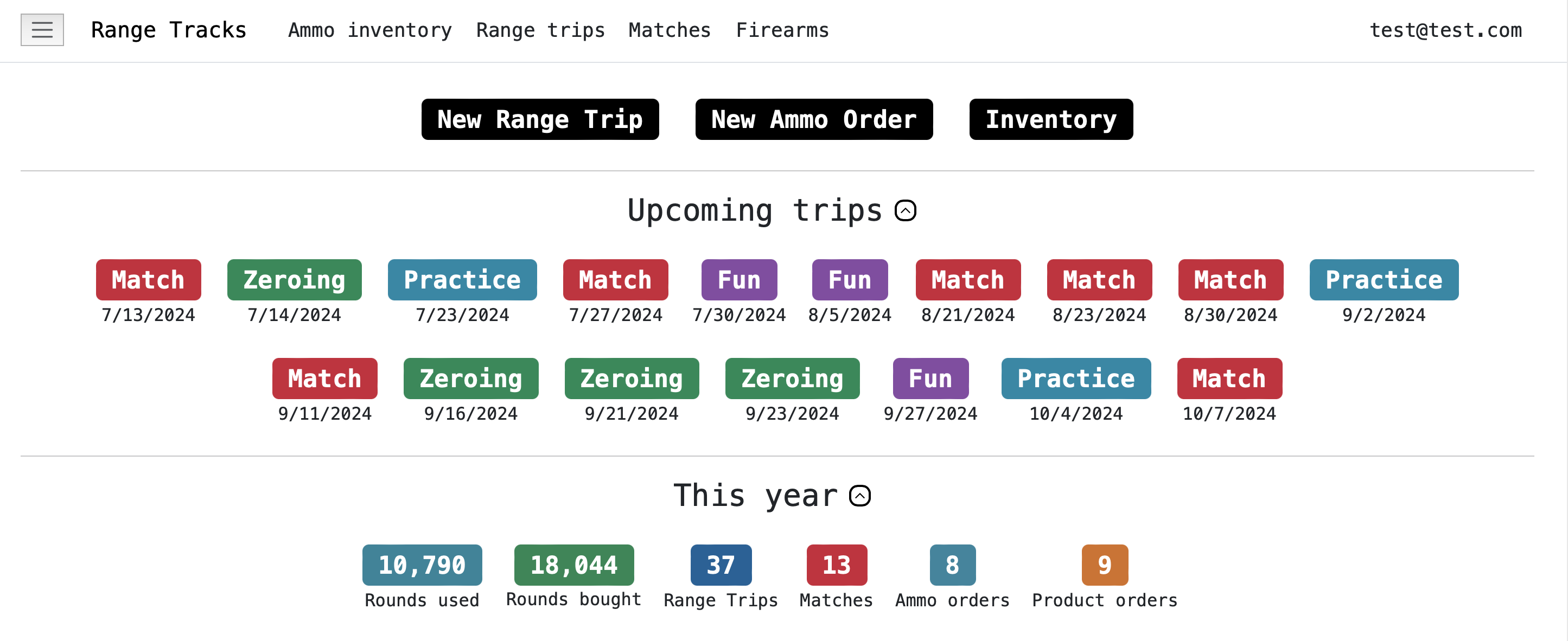Click the Ammo orders label
The image size is (1568, 641).
click(x=953, y=600)
